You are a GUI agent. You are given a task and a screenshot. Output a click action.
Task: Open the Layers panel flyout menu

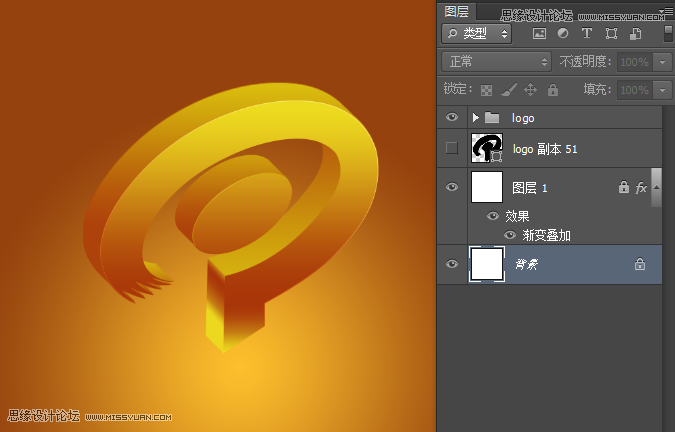click(x=667, y=11)
